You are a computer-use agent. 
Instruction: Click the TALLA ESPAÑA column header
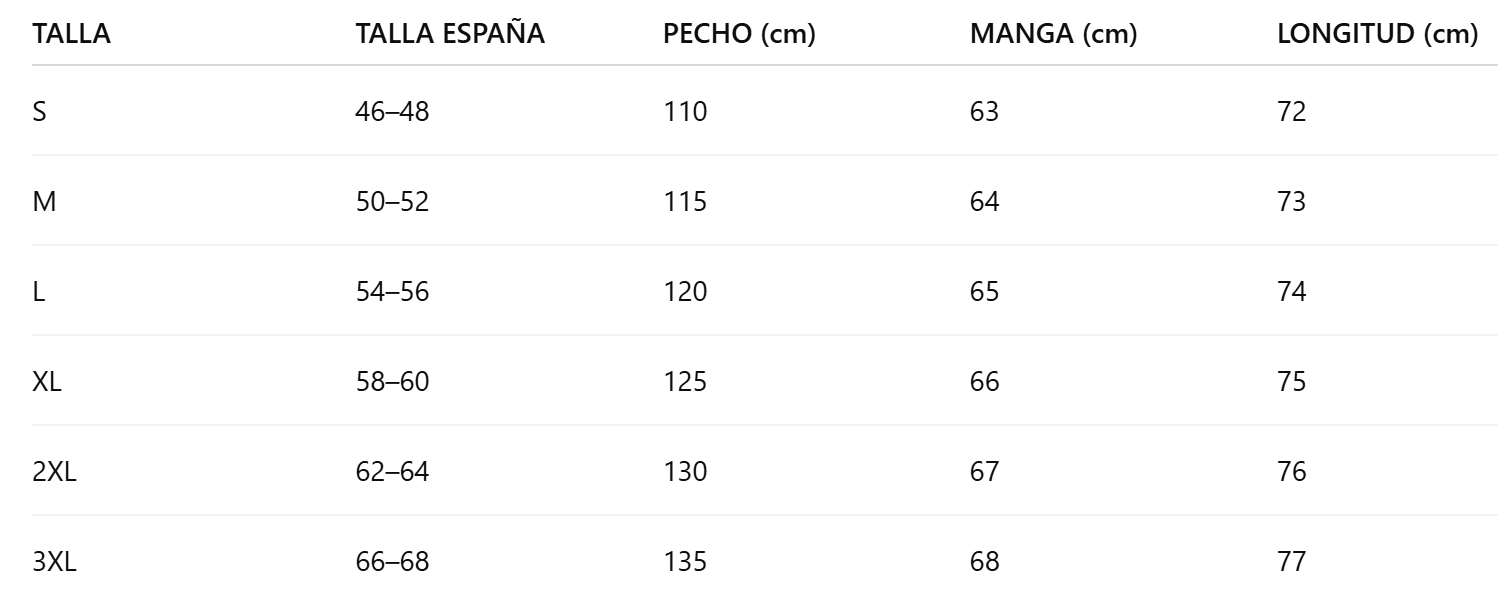coord(450,34)
